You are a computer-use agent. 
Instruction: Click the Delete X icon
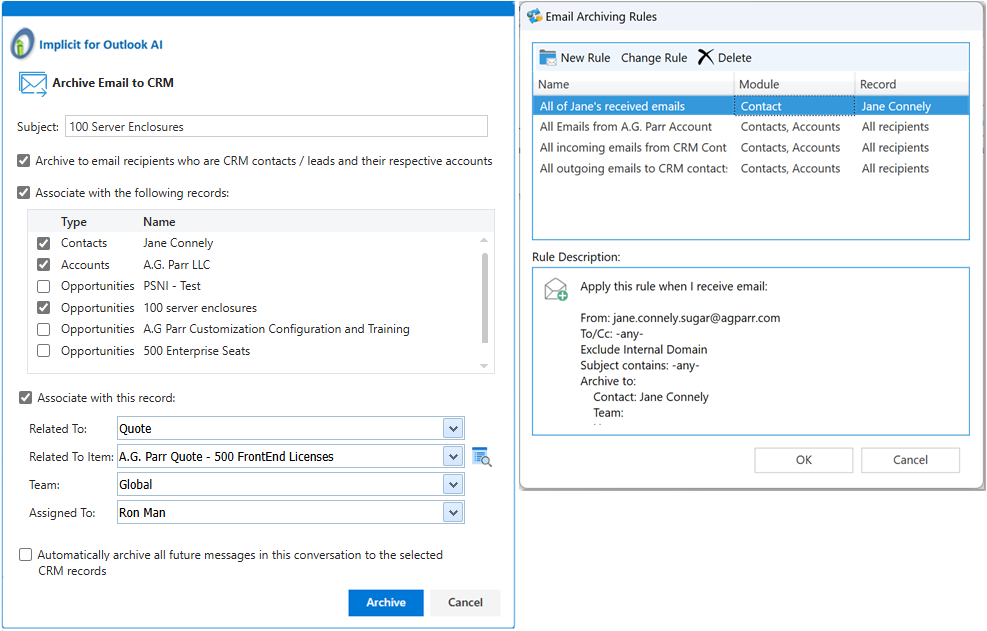(x=706, y=57)
